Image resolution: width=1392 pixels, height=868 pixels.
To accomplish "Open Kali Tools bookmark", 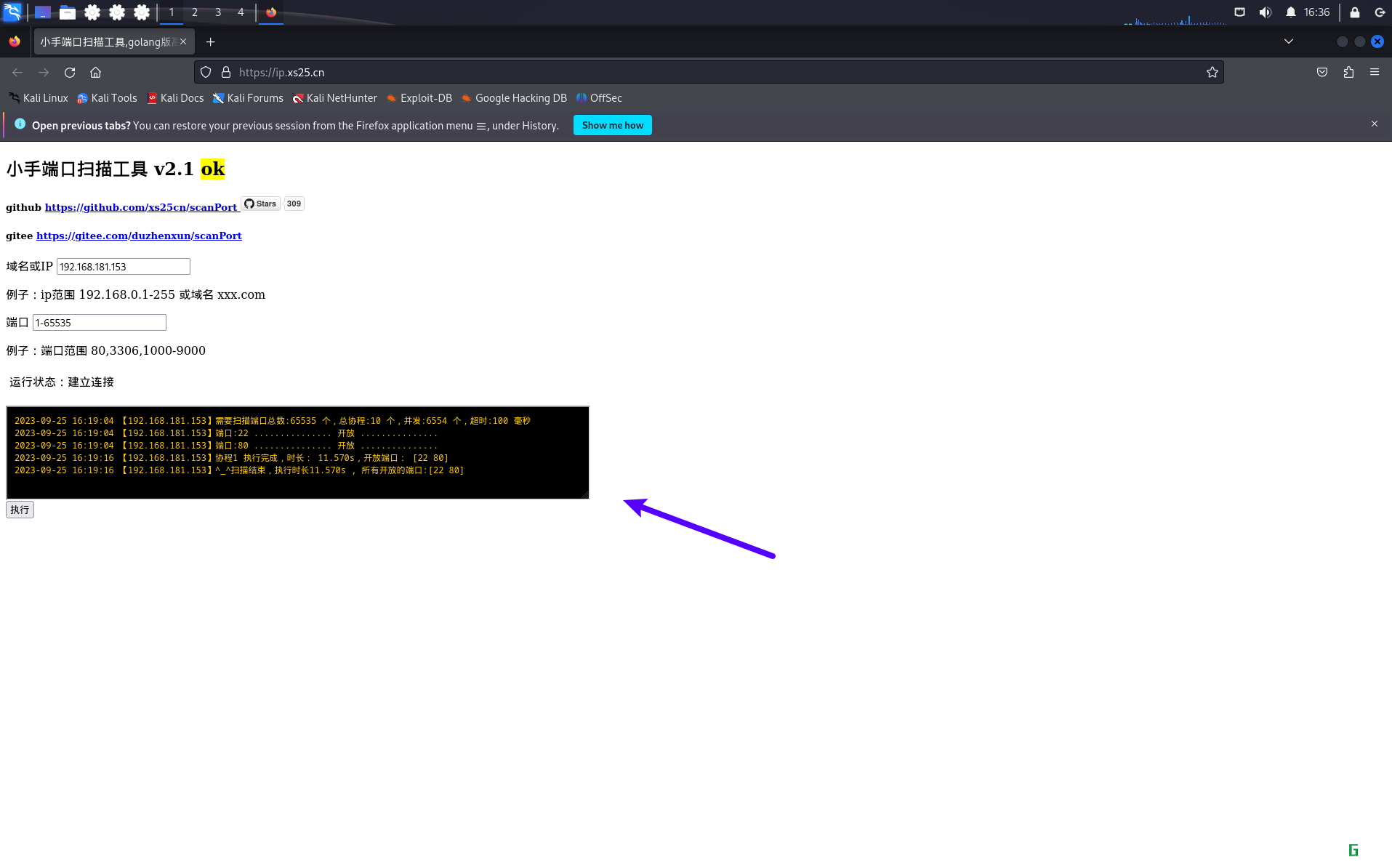I will click(x=108, y=98).
